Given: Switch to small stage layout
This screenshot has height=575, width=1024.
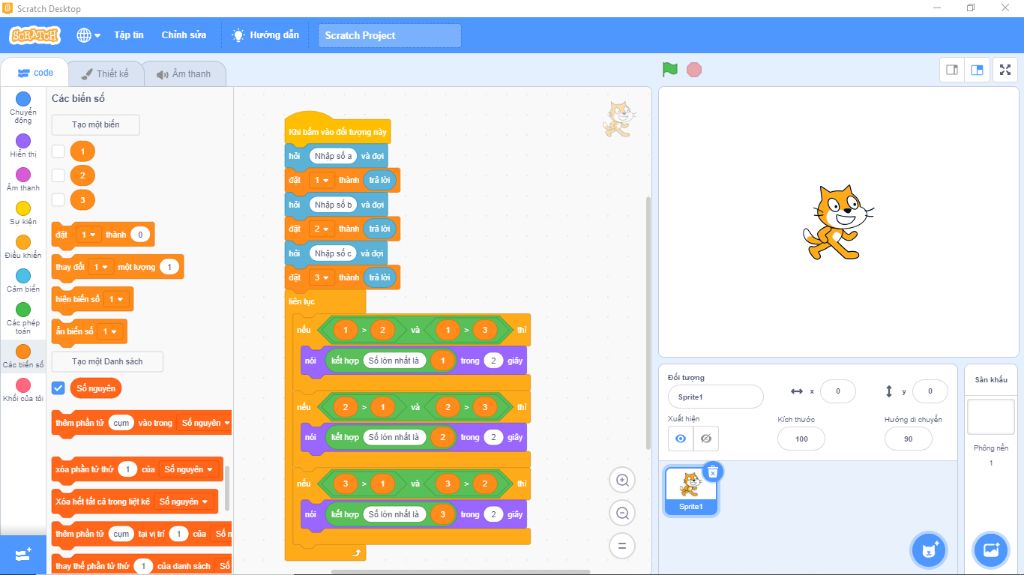Looking at the screenshot, I should [952, 70].
